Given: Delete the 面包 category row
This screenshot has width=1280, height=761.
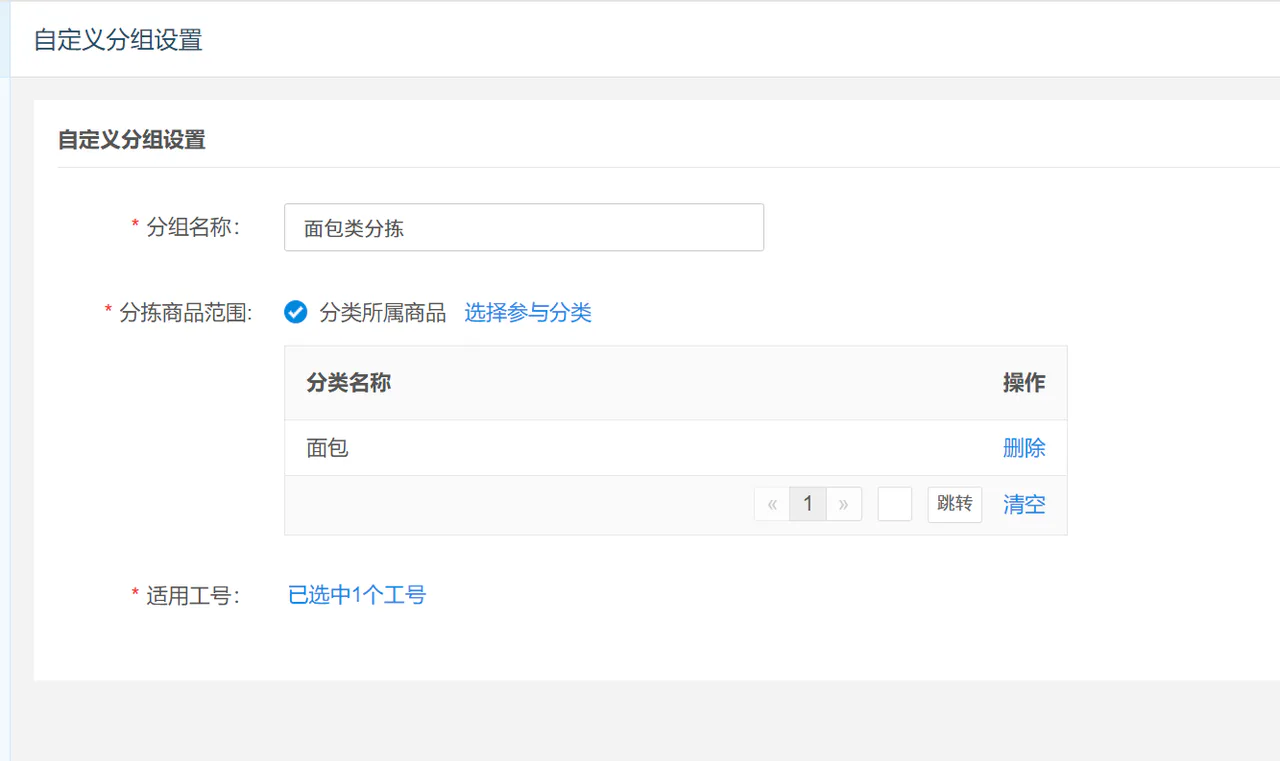Looking at the screenshot, I should click(1024, 448).
